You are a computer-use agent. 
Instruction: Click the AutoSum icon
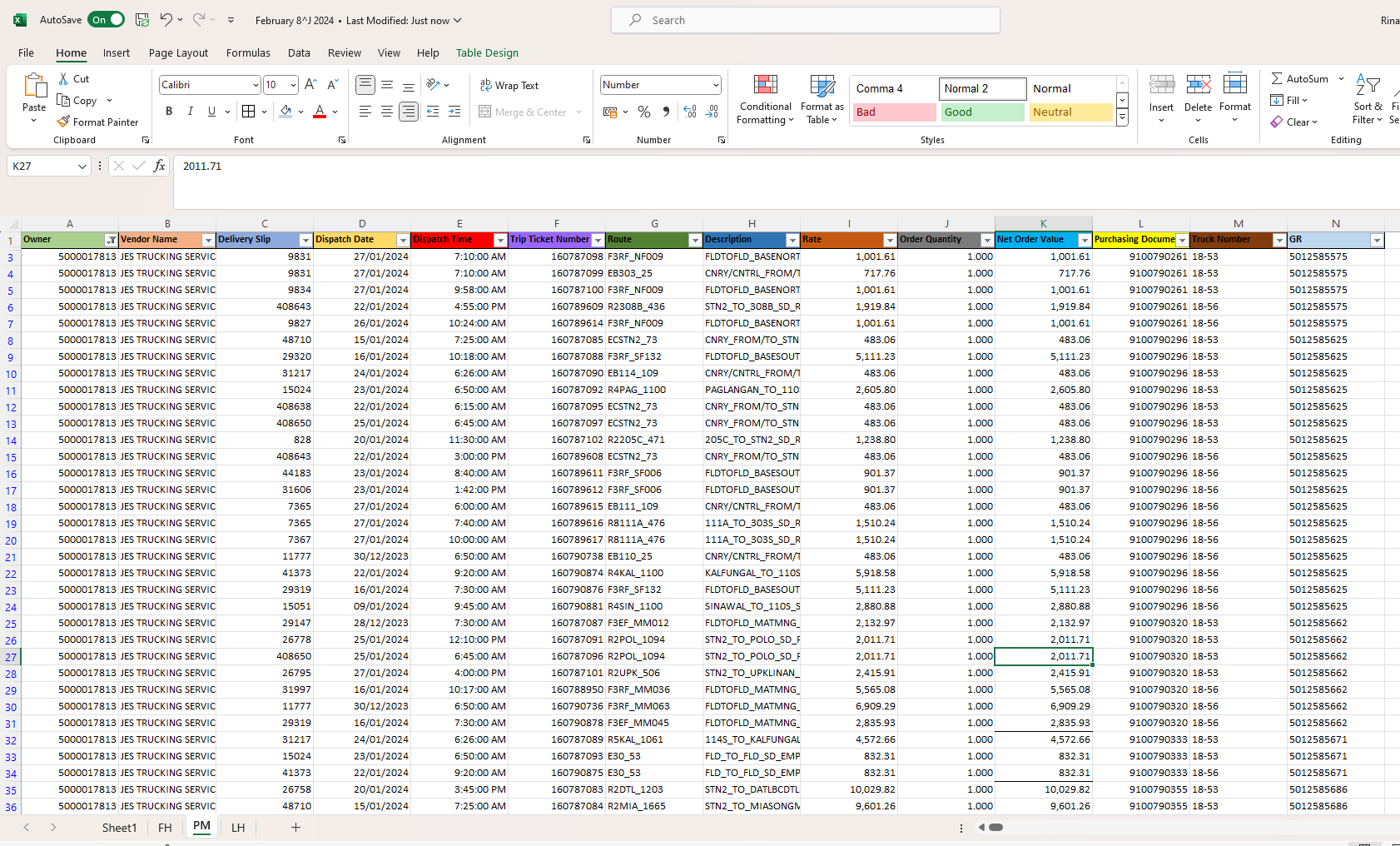pyautogui.click(x=1277, y=78)
